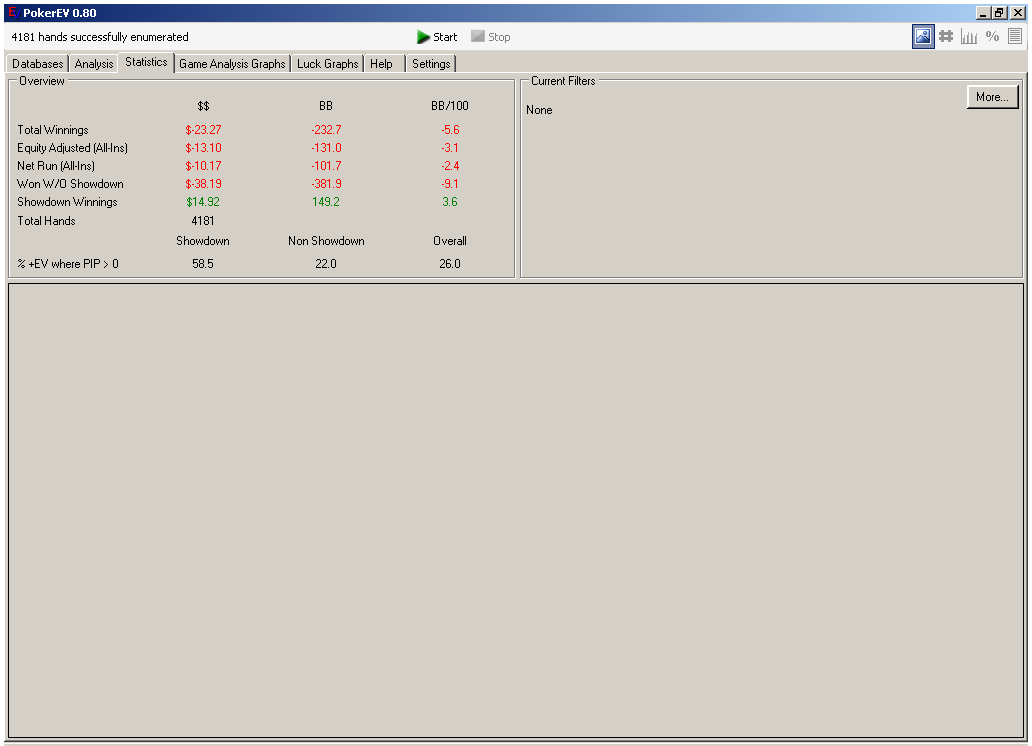Open the bar chart view icon
Viewport: 1032px width, 746px height.
coord(969,37)
